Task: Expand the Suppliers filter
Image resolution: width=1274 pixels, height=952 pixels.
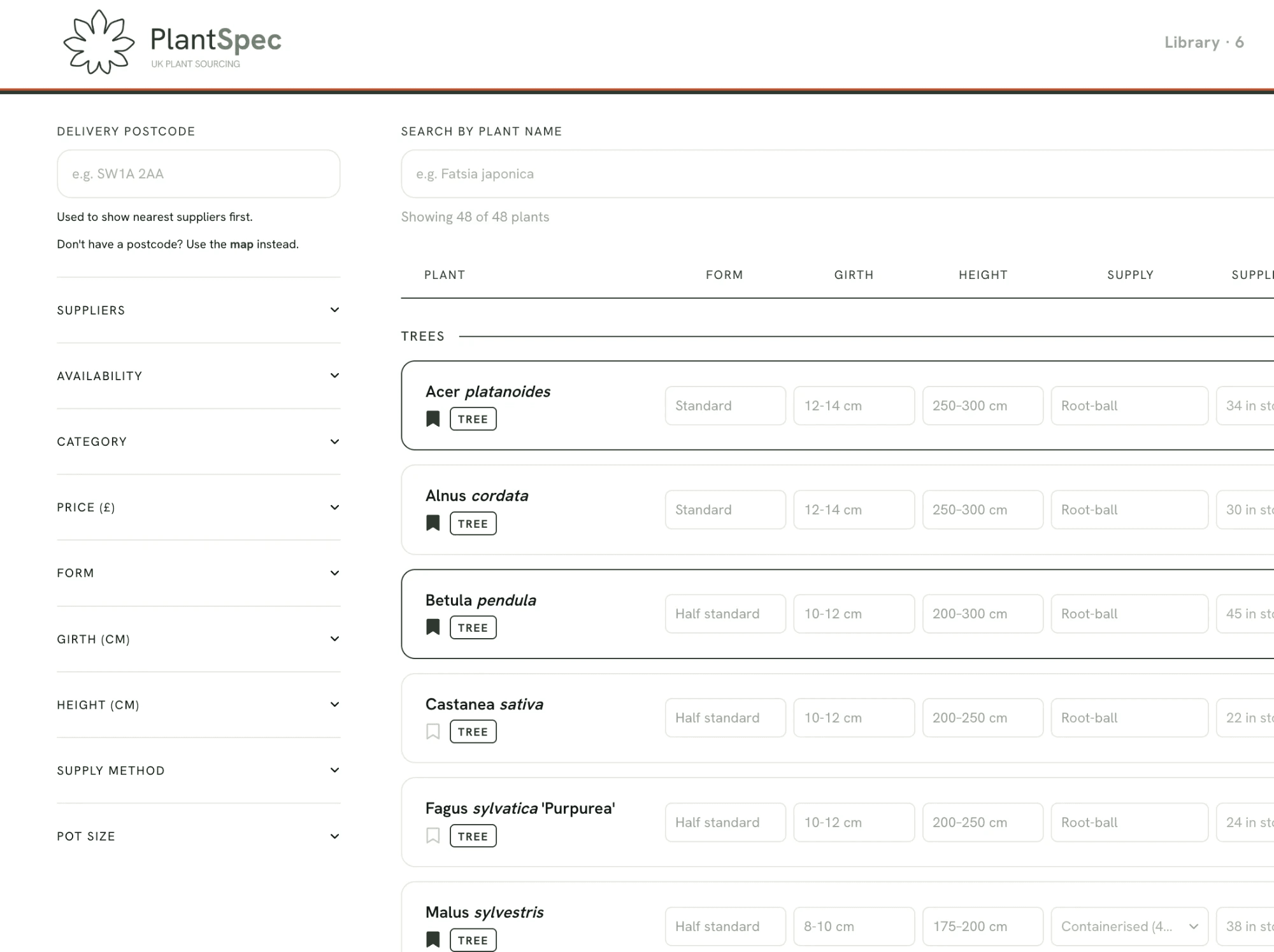Action: 199,310
